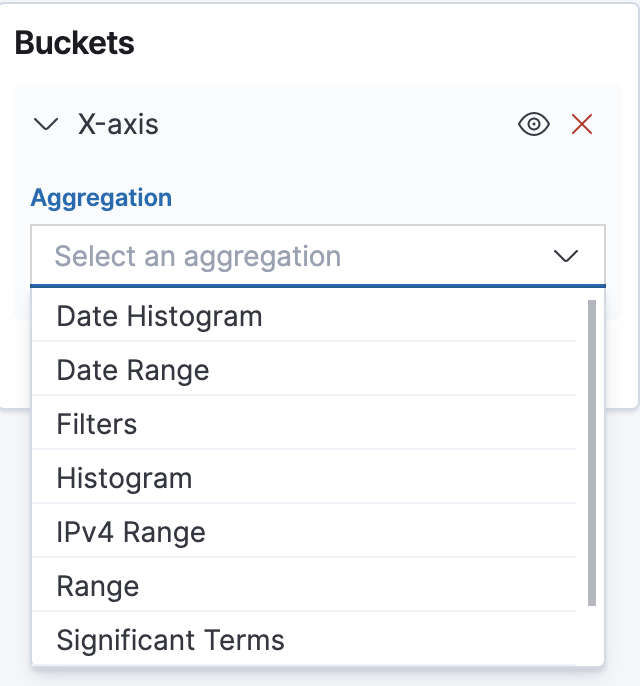The width and height of the screenshot is (640, 686).
Task: Collapse the X-axis bucket section chevron
Action: [45, 124]
